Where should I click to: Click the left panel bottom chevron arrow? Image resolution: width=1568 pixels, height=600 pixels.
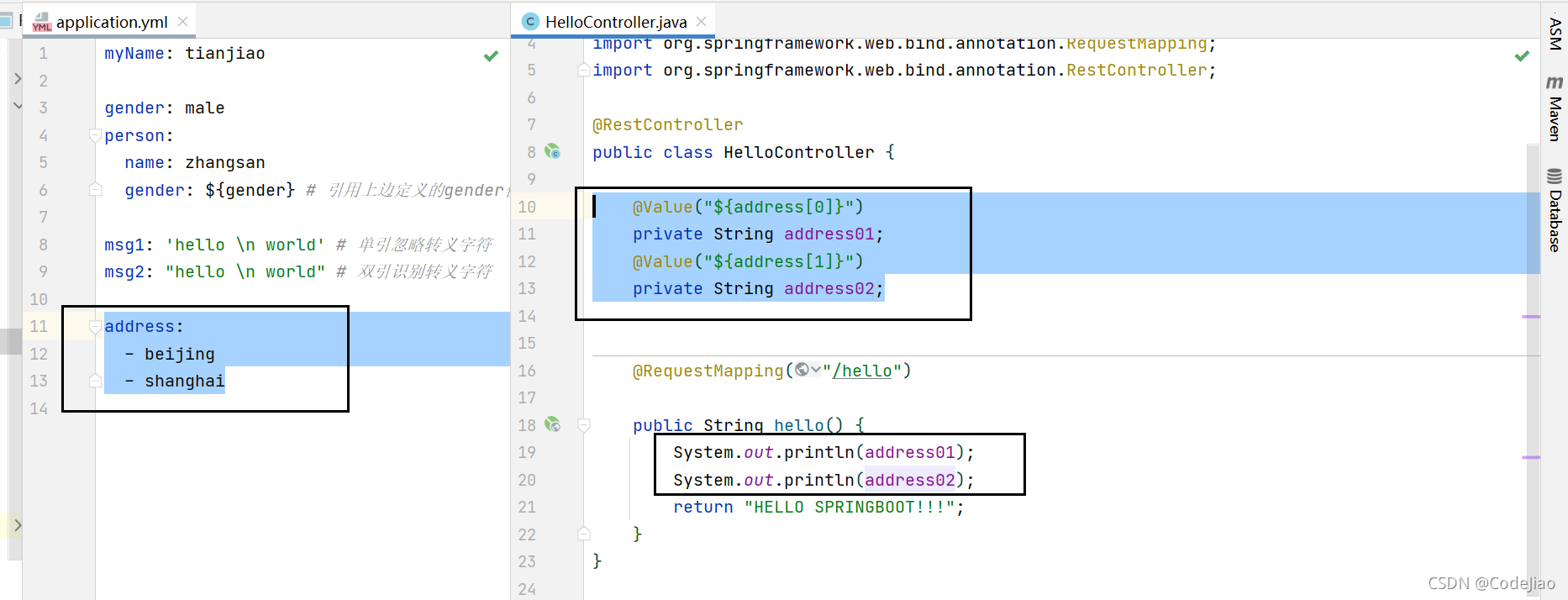point(18,525)
